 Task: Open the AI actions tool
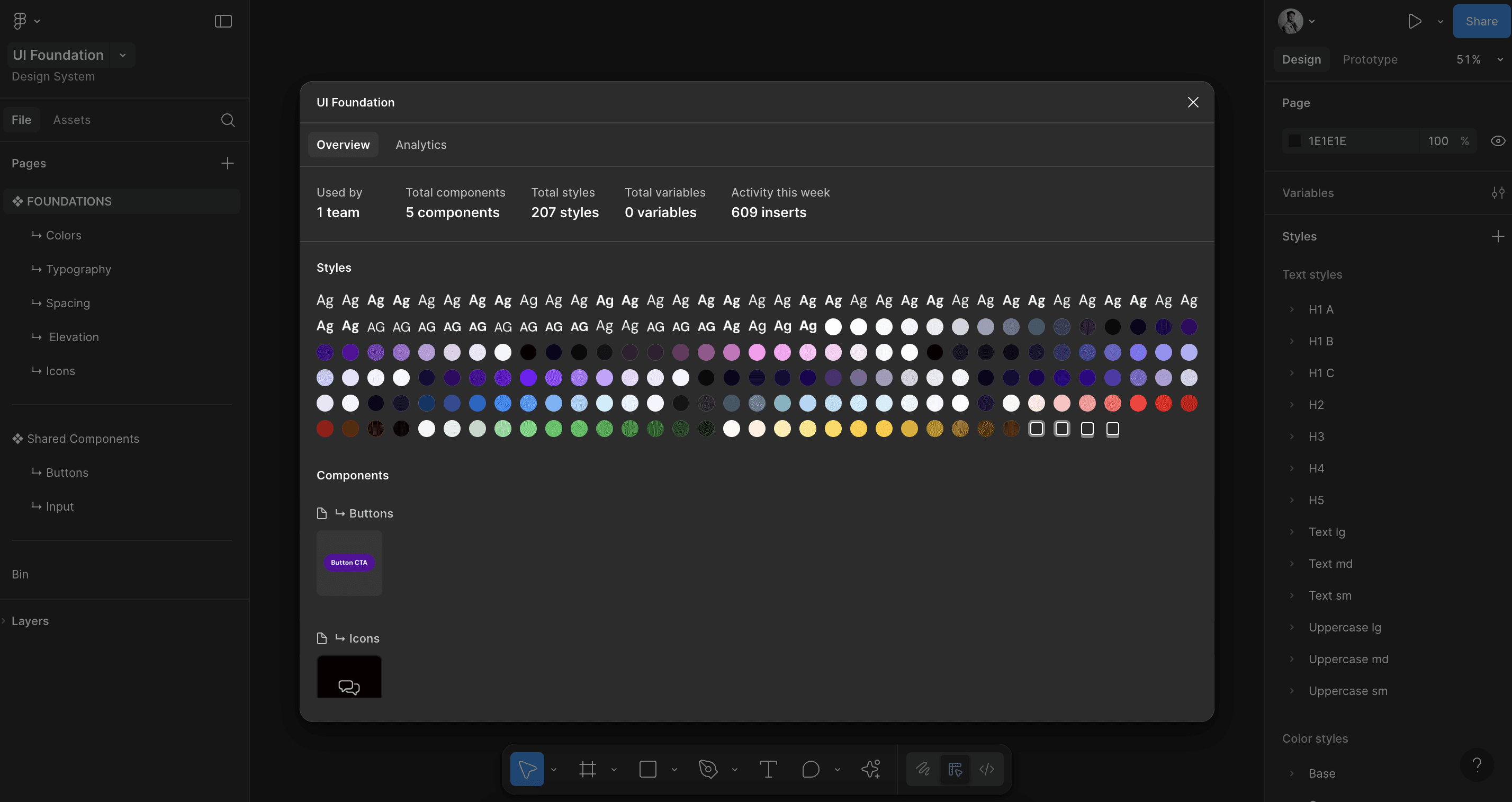coord(870,769)
